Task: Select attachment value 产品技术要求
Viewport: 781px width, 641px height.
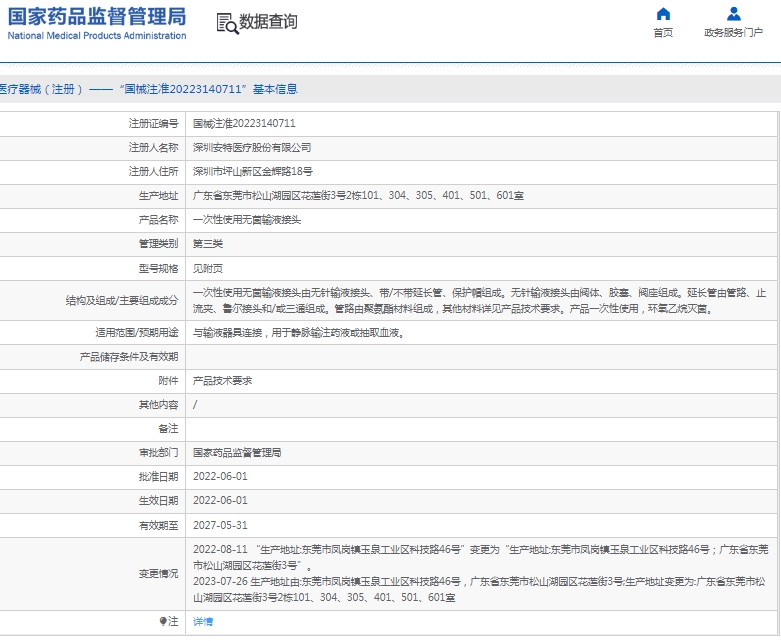Action: [x=222, y=381]
